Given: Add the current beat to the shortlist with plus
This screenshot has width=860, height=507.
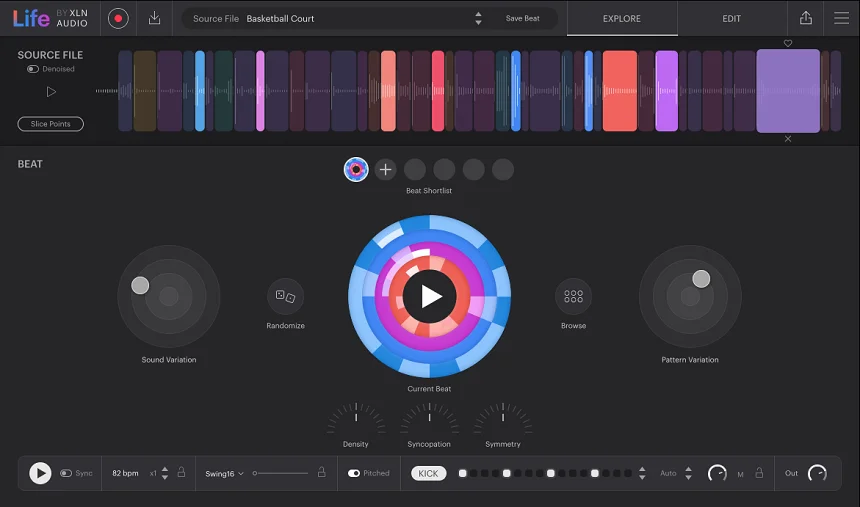Looking at the screenshot, I should click(x=386, y=170).
